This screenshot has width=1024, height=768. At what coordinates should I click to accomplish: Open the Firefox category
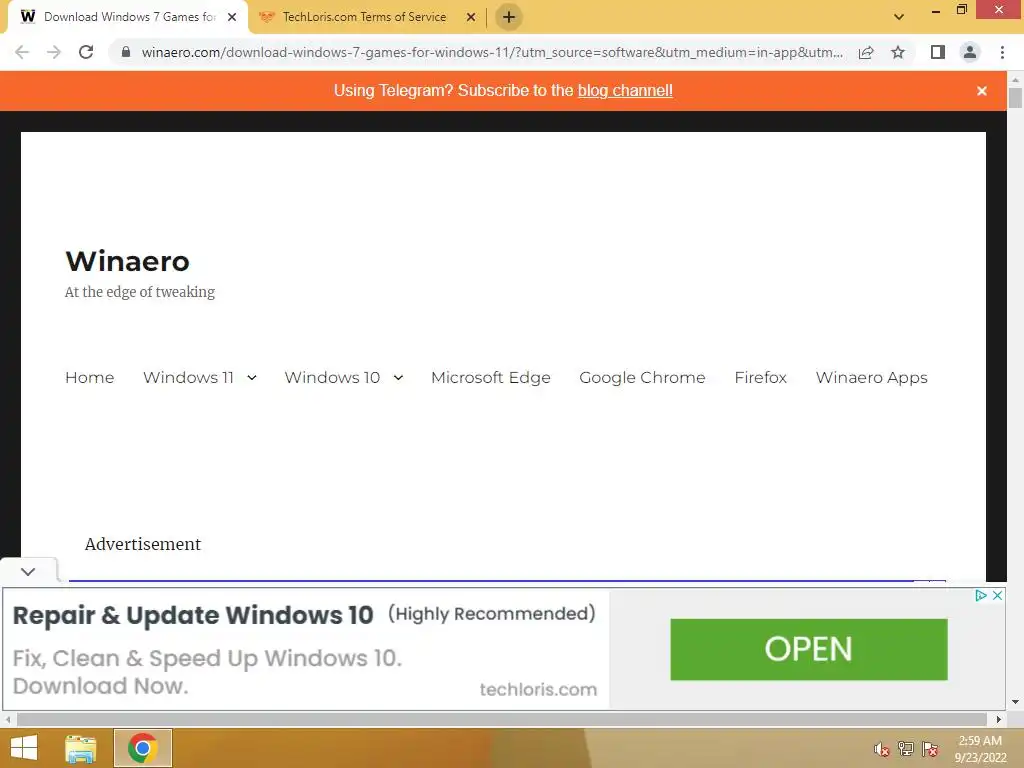(760, 377)
